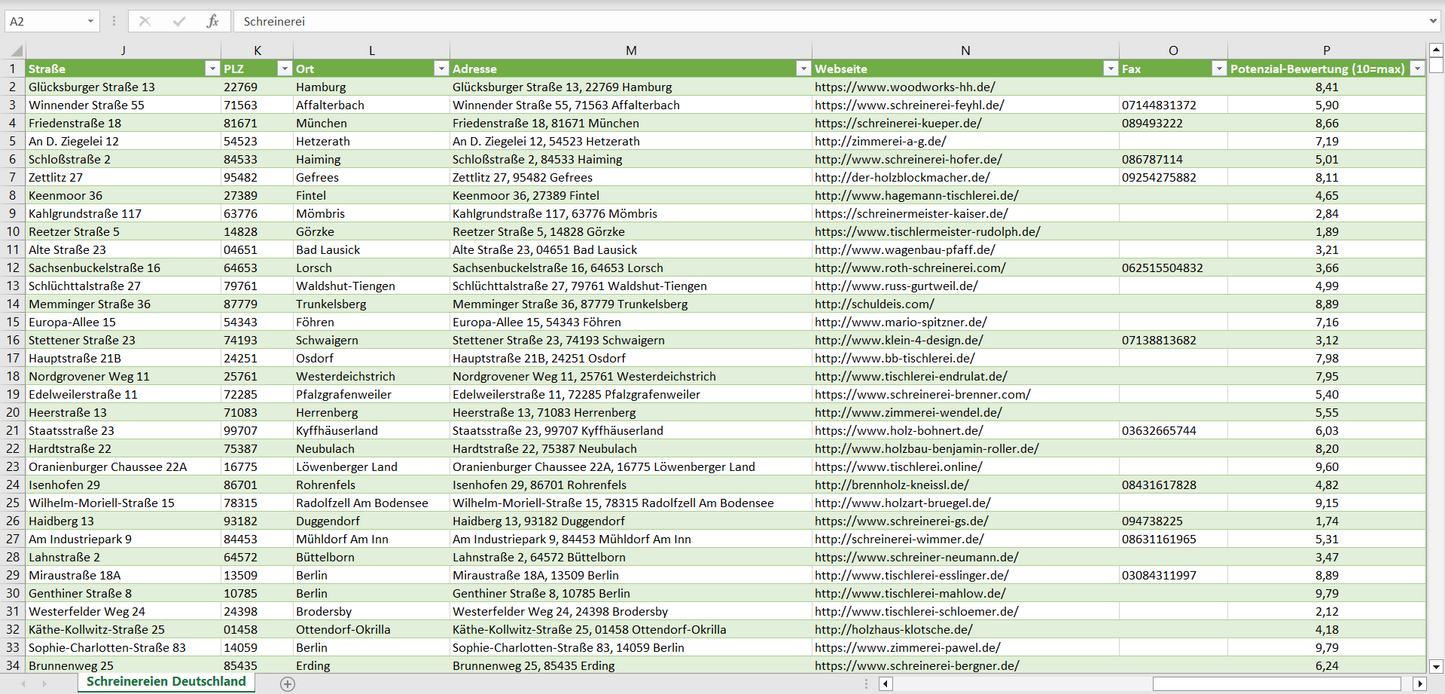Click the Enter checkmark icon in formula bar
Screen dimensions: 1445x694
point(179,21)
